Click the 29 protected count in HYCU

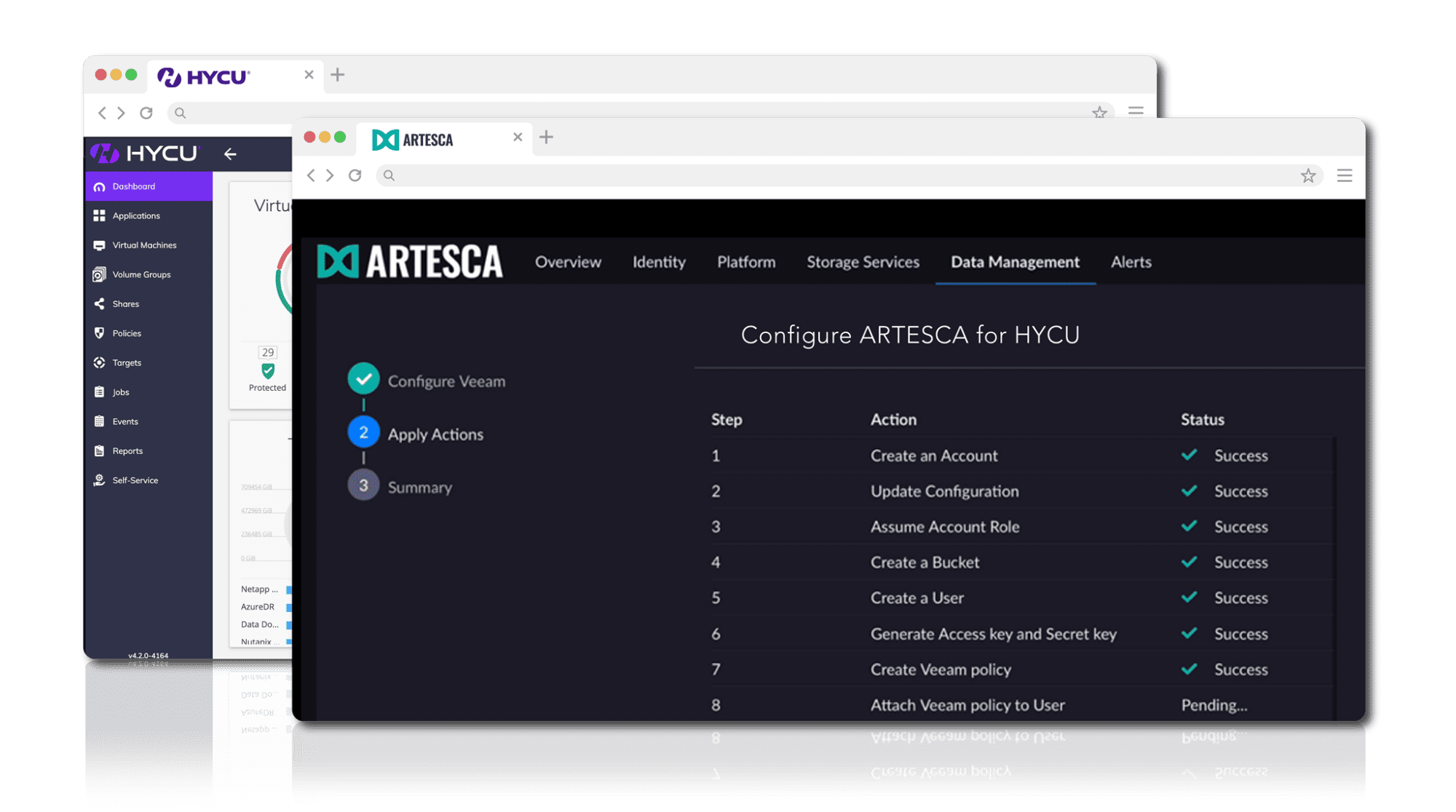268,352
